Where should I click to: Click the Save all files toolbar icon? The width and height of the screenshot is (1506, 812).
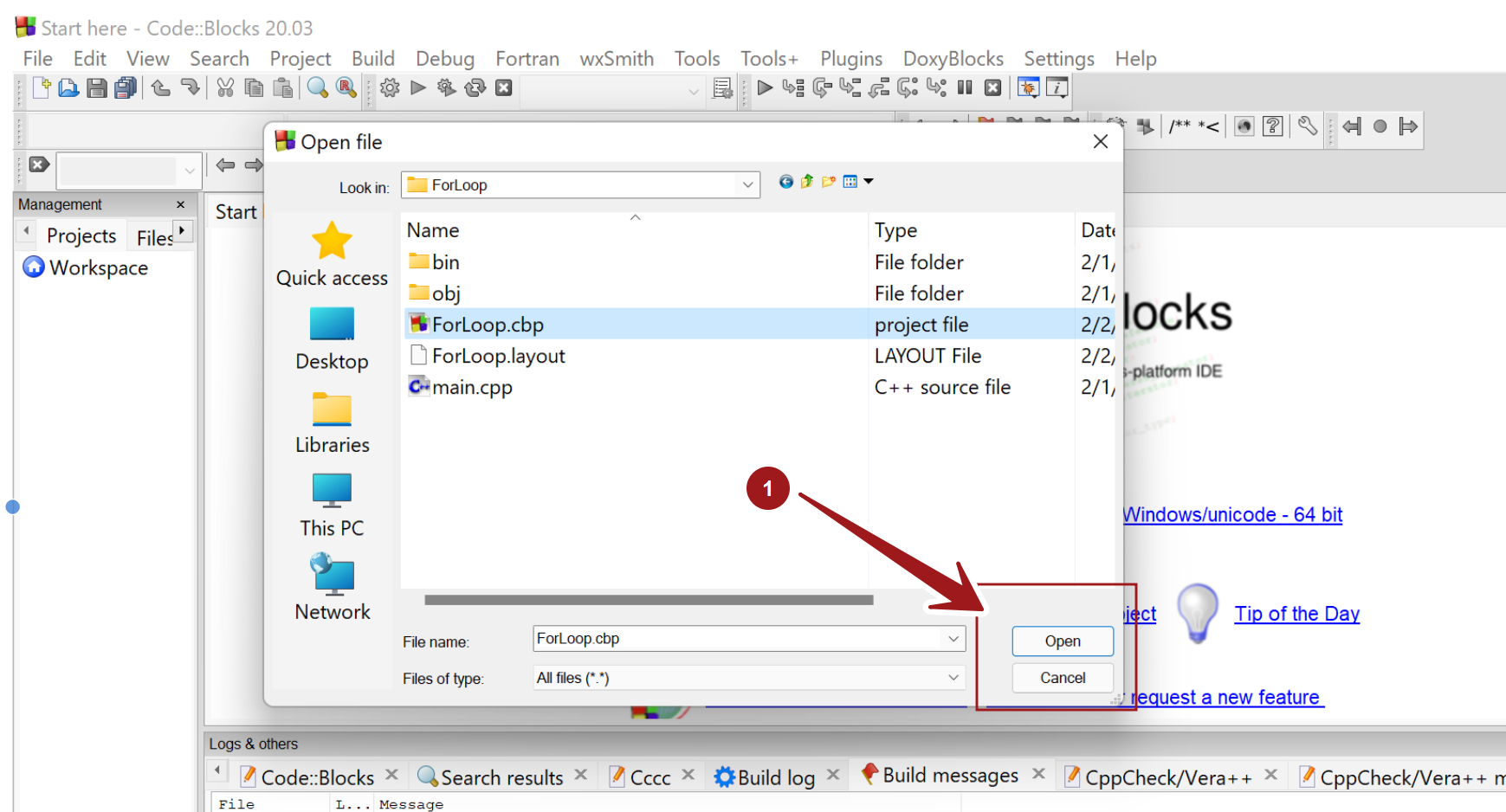(x=126, y=88)
